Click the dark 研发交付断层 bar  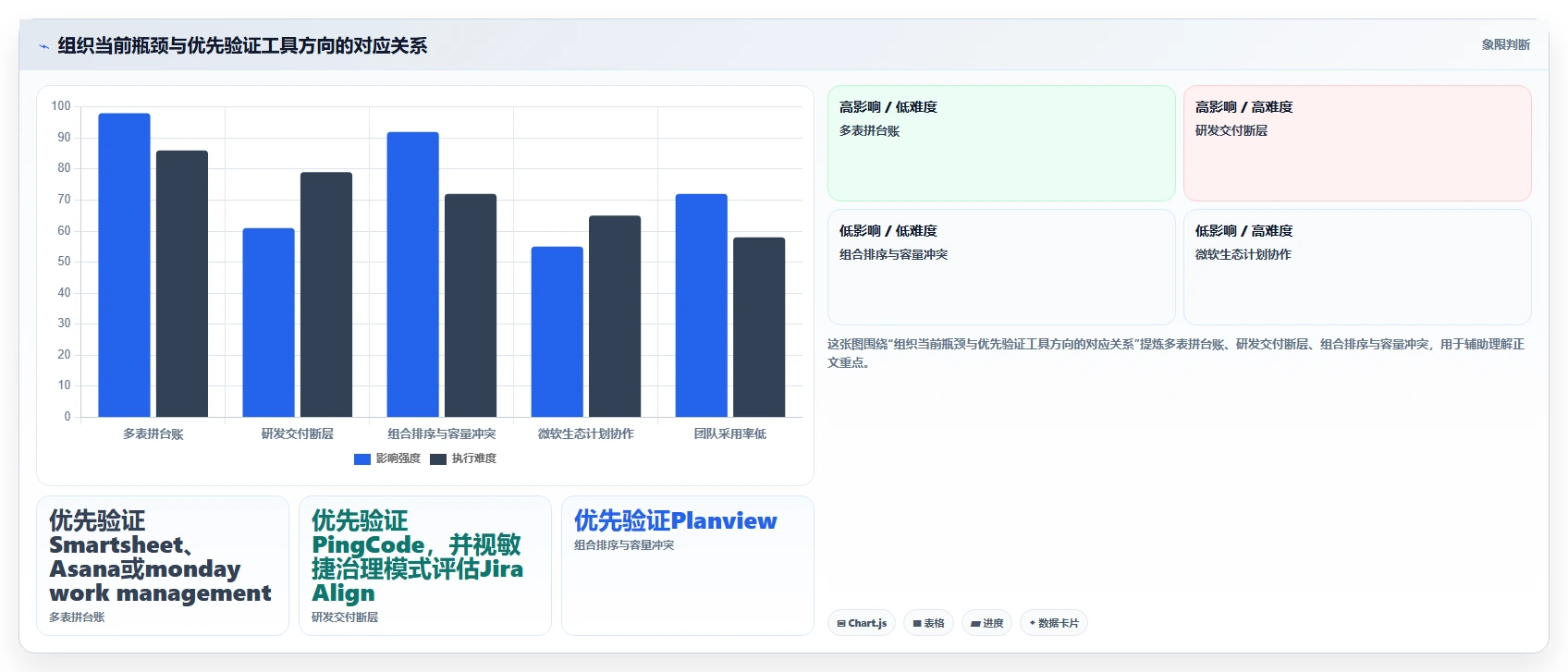(326, 295)
